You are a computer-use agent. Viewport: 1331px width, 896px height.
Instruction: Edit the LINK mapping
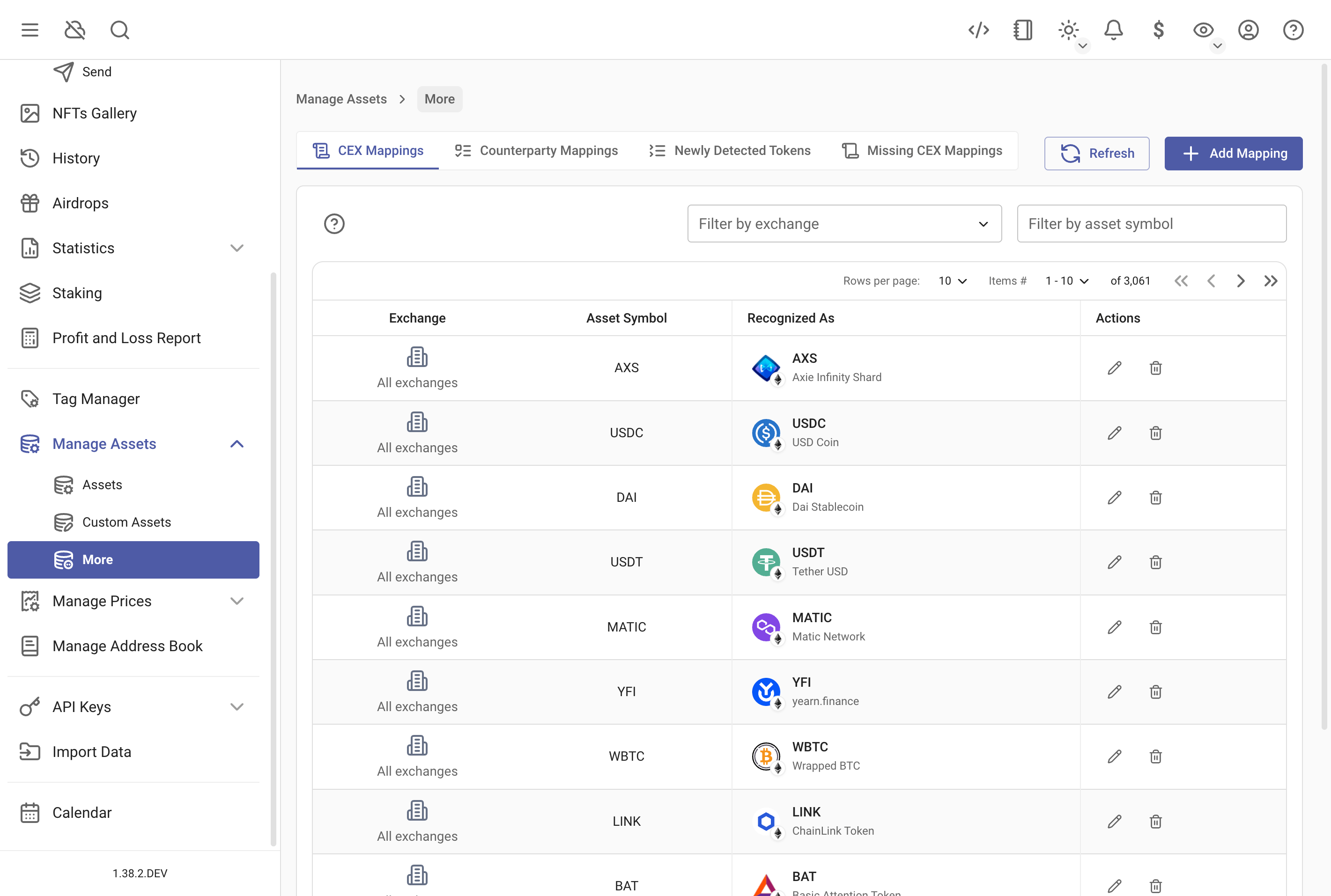click(1114, 821)
